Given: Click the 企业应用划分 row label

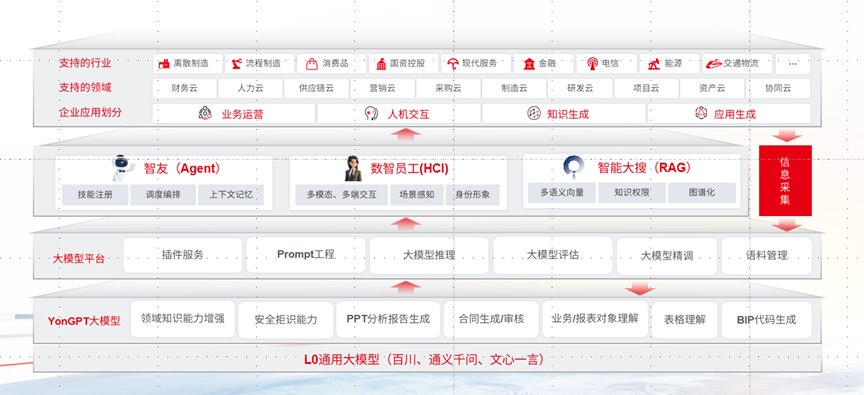Looking at the screenshot, I should point(90,113).
